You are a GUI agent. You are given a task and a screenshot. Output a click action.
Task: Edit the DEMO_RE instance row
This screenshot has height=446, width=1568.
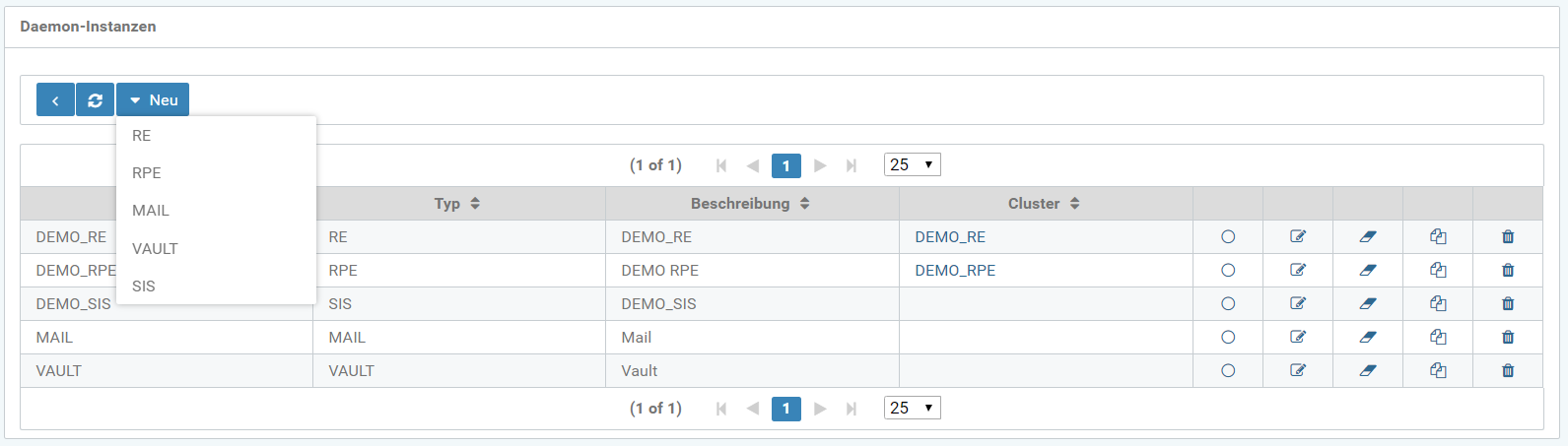click(1298, 236)
